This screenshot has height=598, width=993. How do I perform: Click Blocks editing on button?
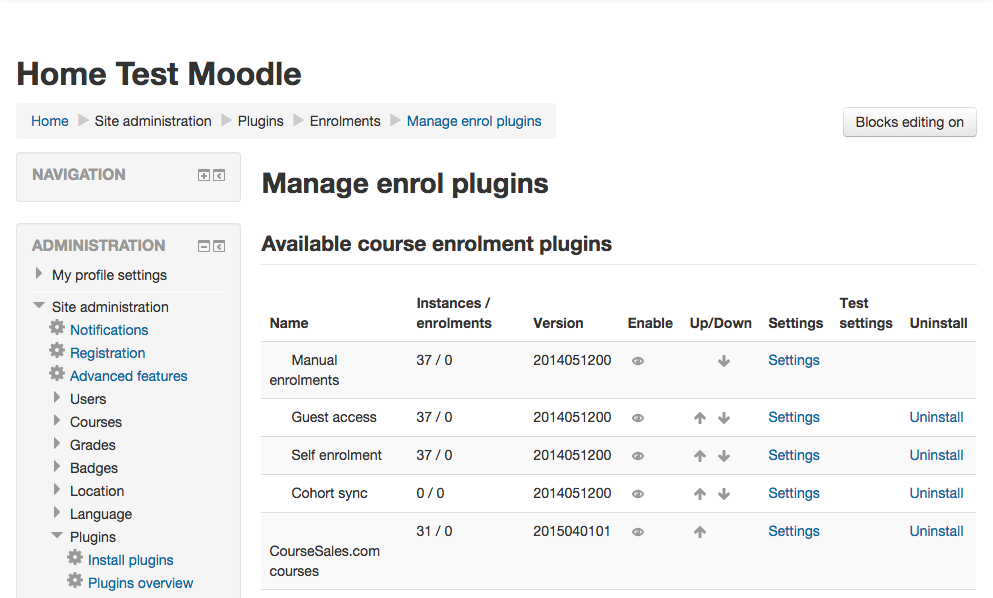click(909, 122)
